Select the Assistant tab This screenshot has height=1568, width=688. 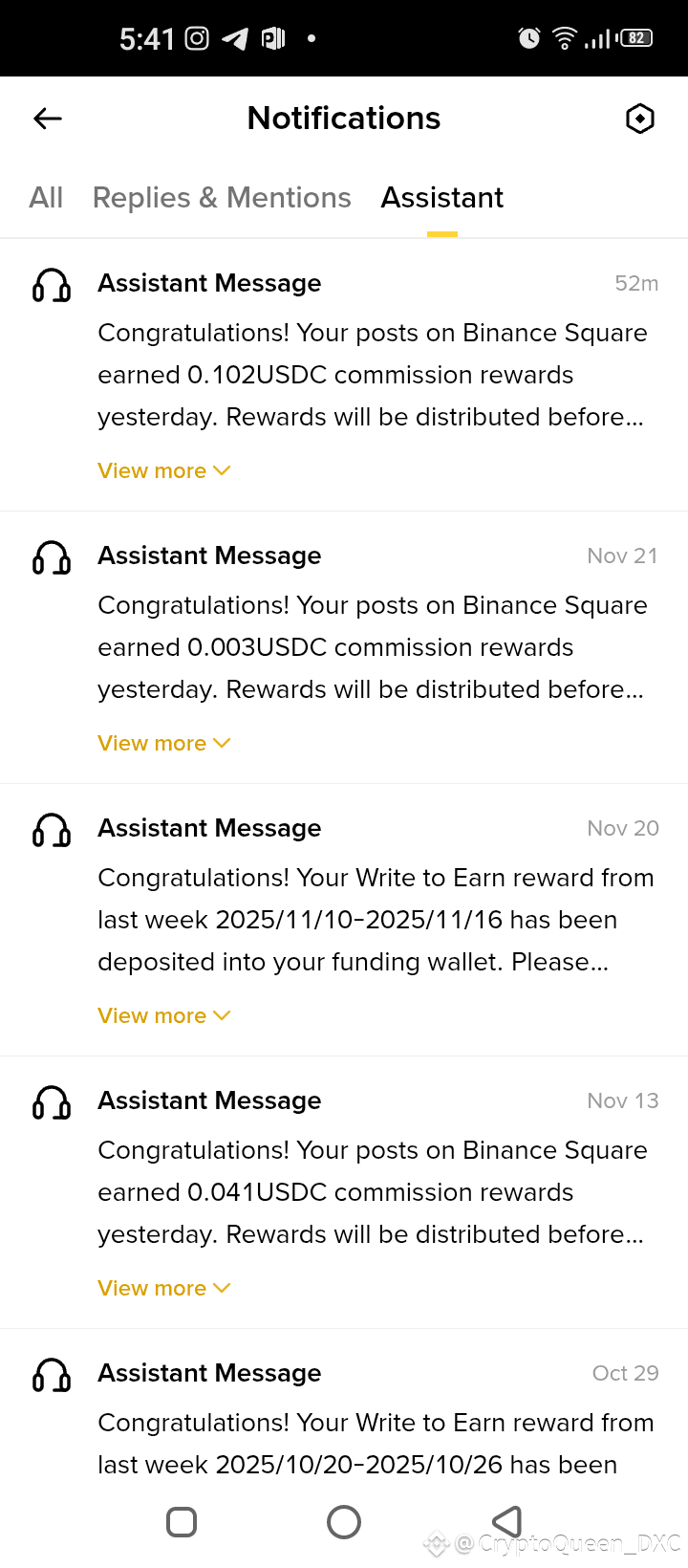tap(441, 198)
